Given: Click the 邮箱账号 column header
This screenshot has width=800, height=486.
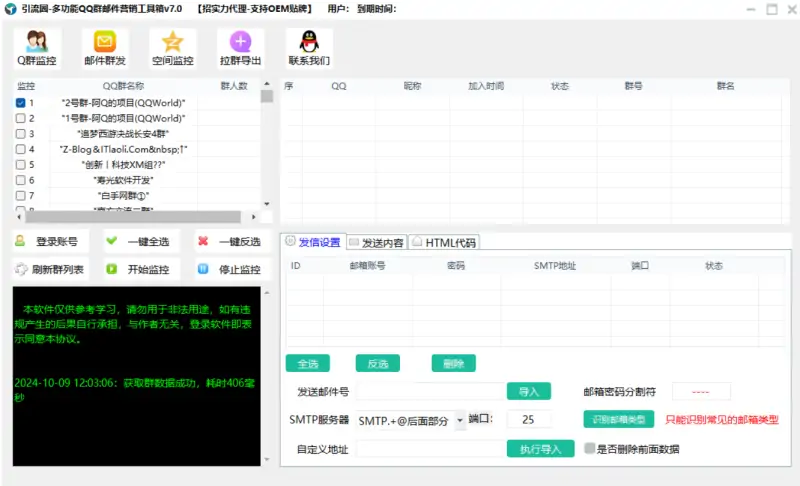Looking at the screenshot, I should click(367, 266).
